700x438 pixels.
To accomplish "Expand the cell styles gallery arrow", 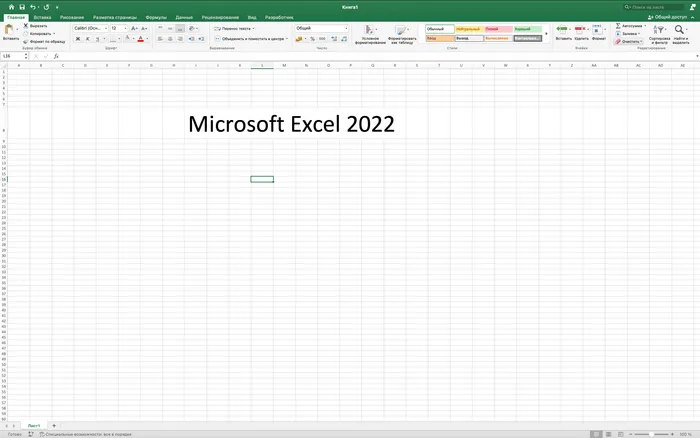I will [546, 33].
